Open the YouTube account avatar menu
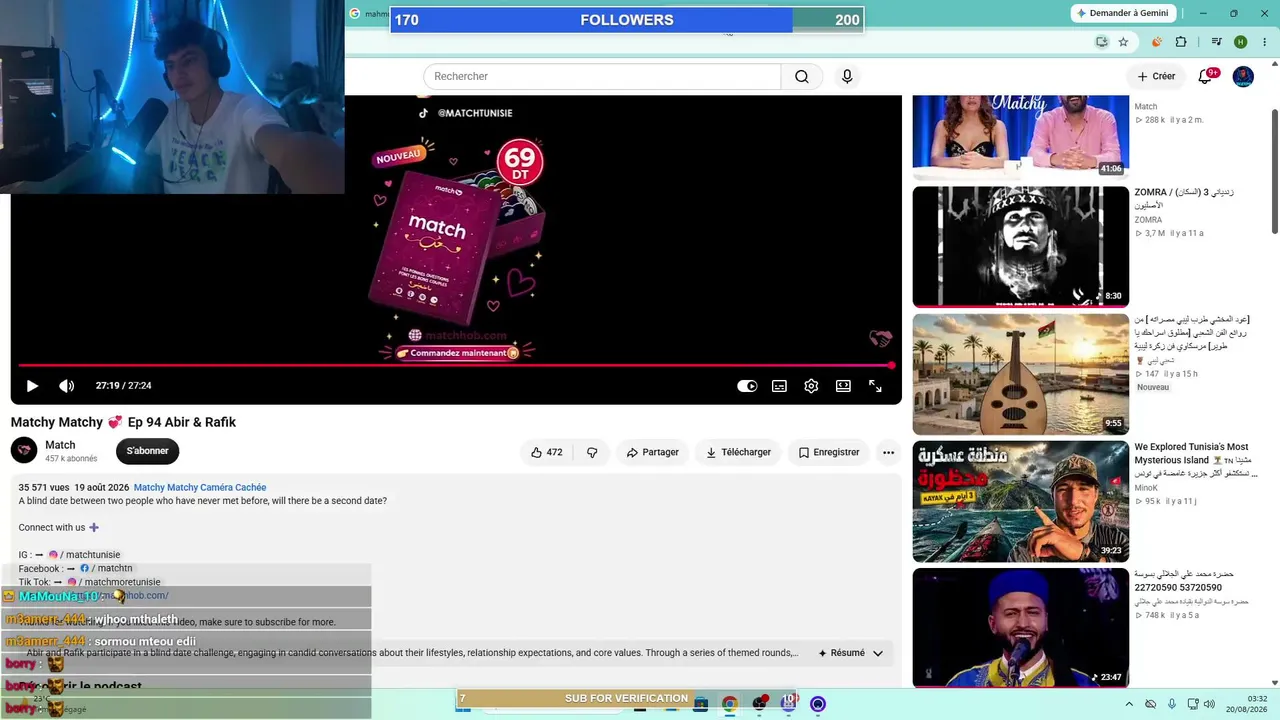The width and height of the screenshot is (1280, 720). point(1243,76)
